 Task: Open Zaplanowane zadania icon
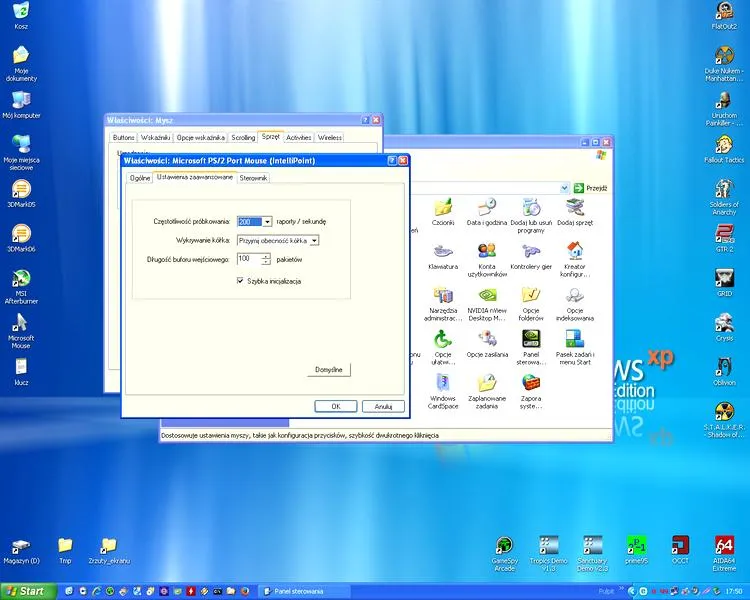[x=486, y=391]
